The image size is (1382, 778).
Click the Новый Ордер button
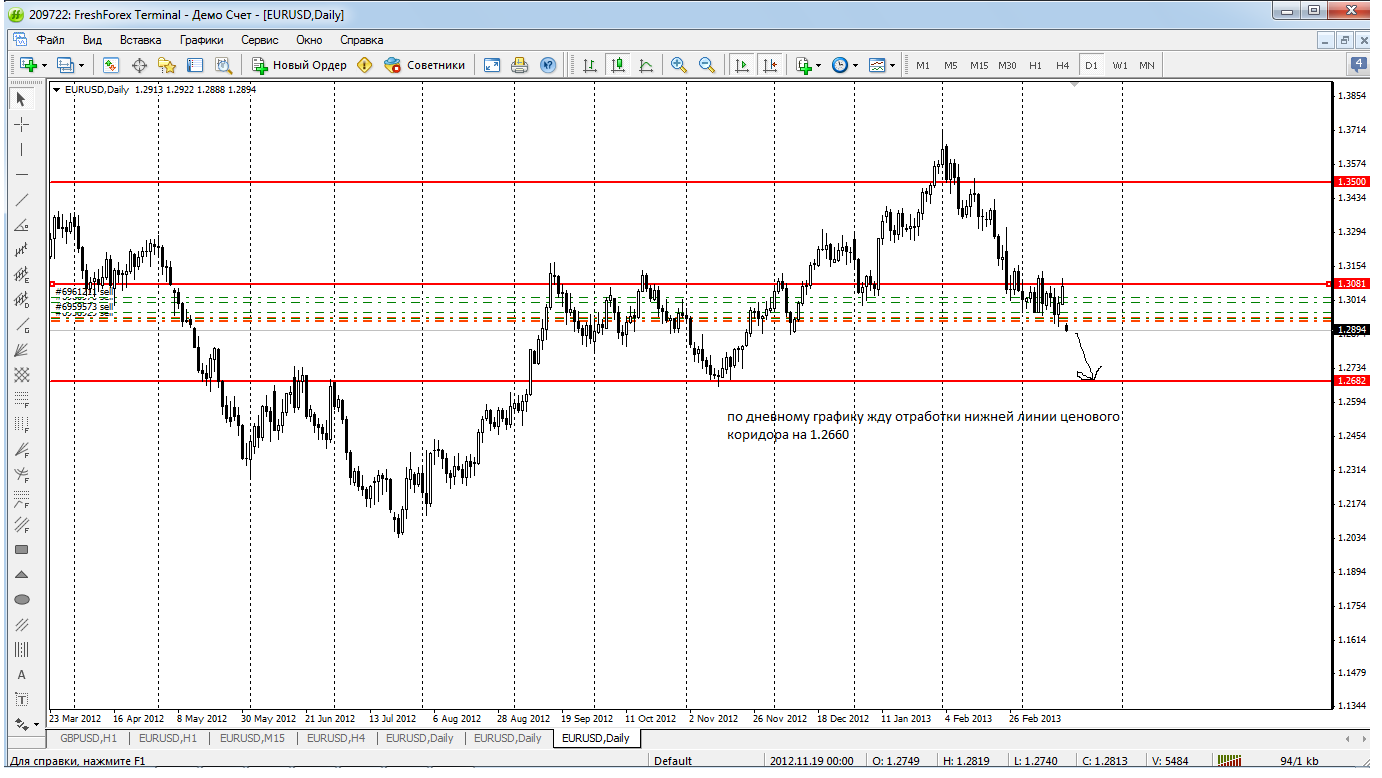[300, 65]
